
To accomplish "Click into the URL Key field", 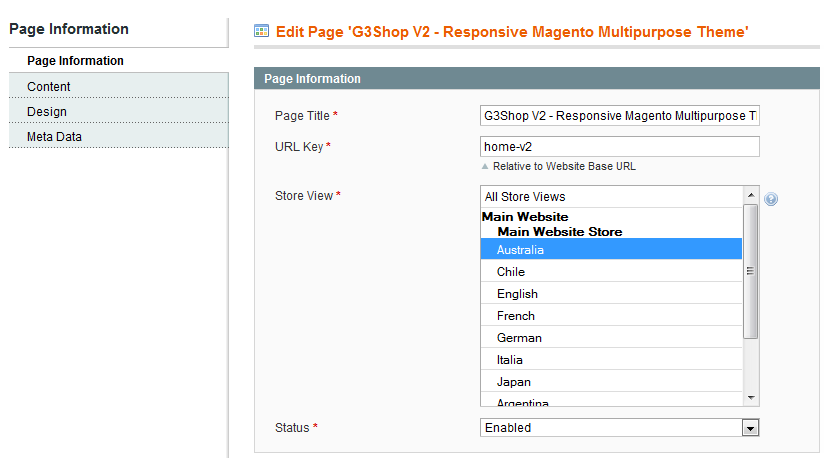I will pos(620,147).
